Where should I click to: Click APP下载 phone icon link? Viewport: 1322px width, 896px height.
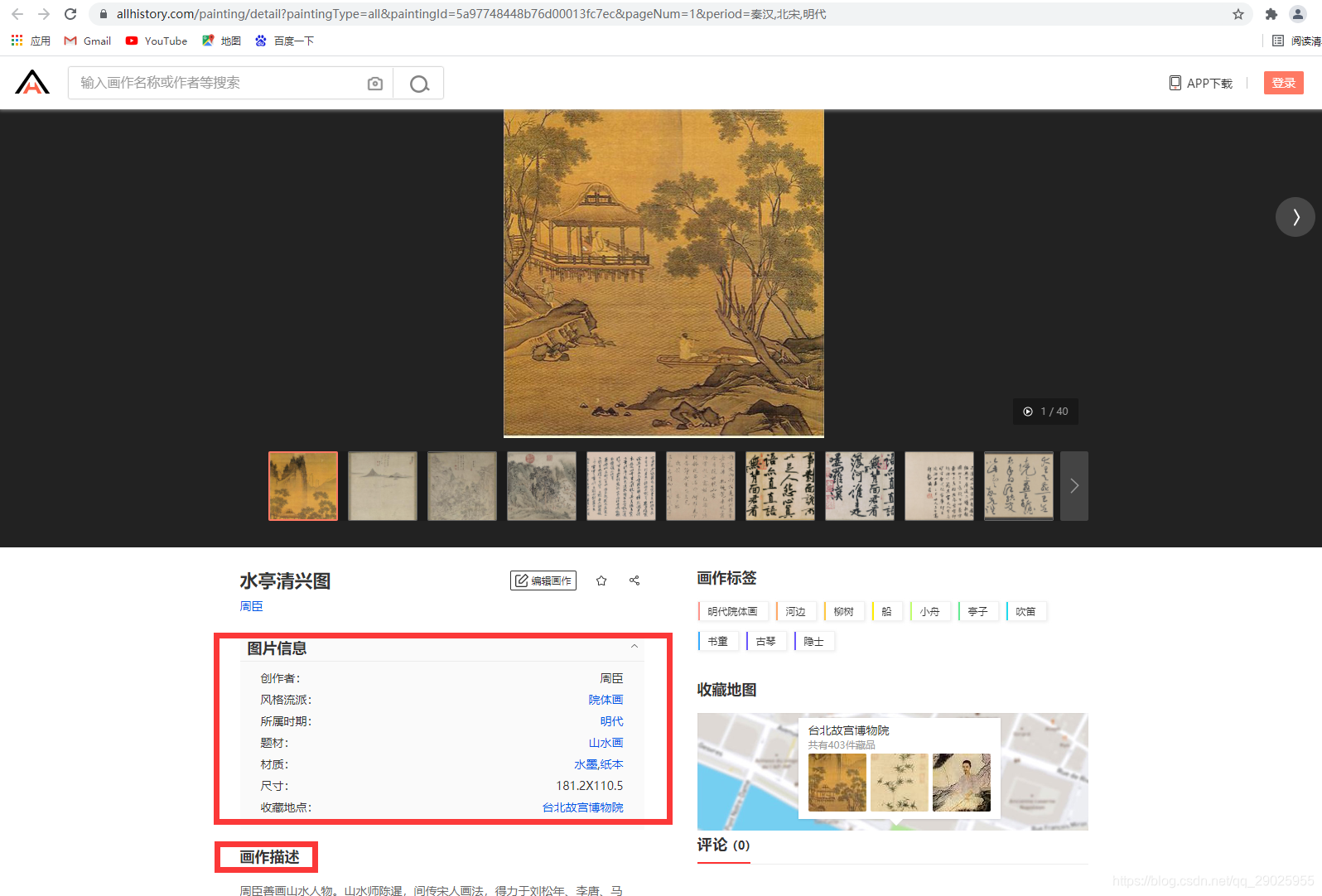1201,83
